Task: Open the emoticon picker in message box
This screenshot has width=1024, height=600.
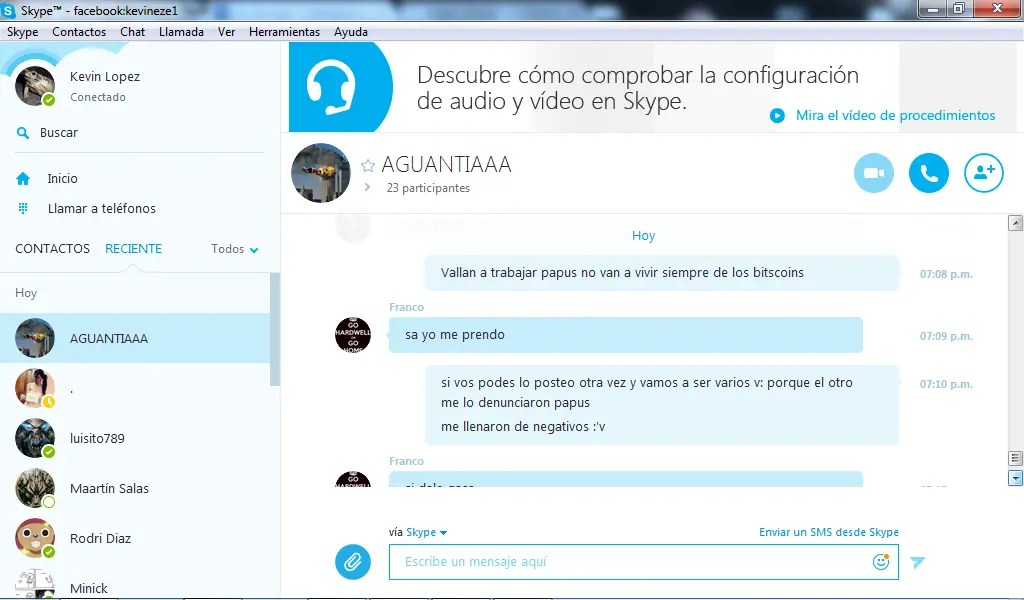Action: tap(880, 561)
